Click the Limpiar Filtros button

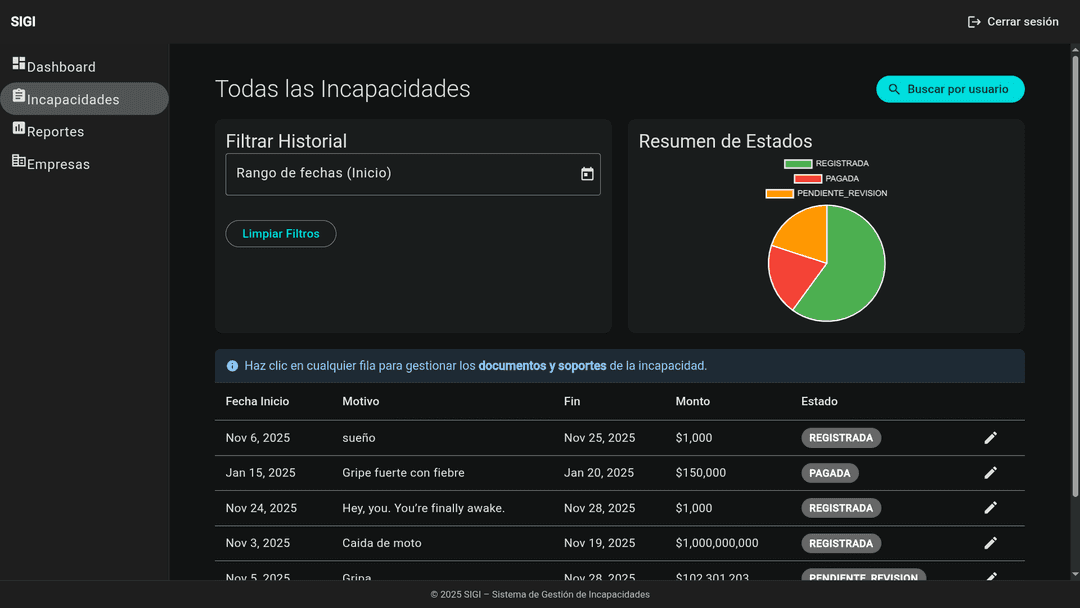(x=280, y=233)
